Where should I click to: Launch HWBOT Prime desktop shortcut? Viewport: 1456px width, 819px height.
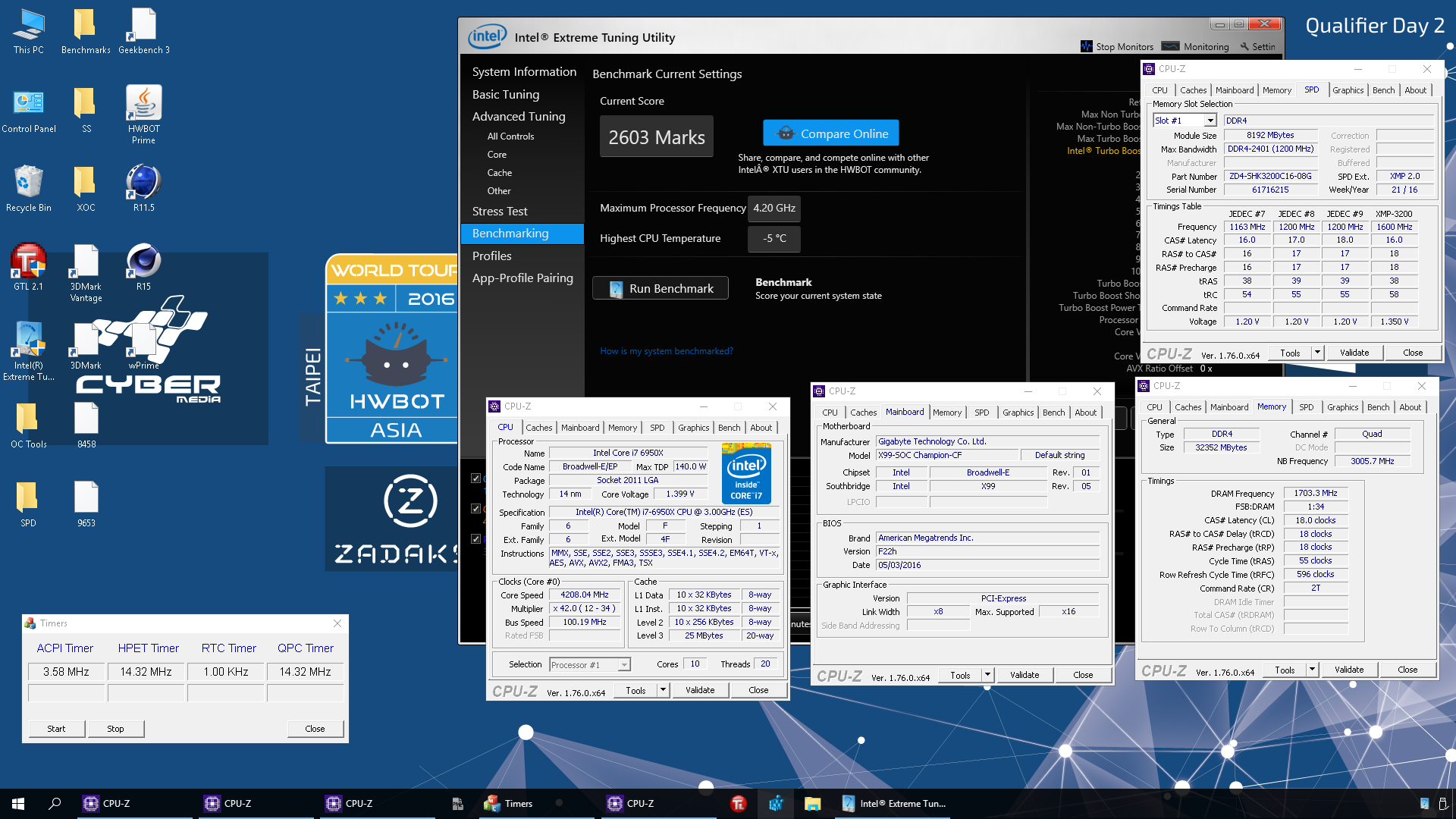(143, 114)
